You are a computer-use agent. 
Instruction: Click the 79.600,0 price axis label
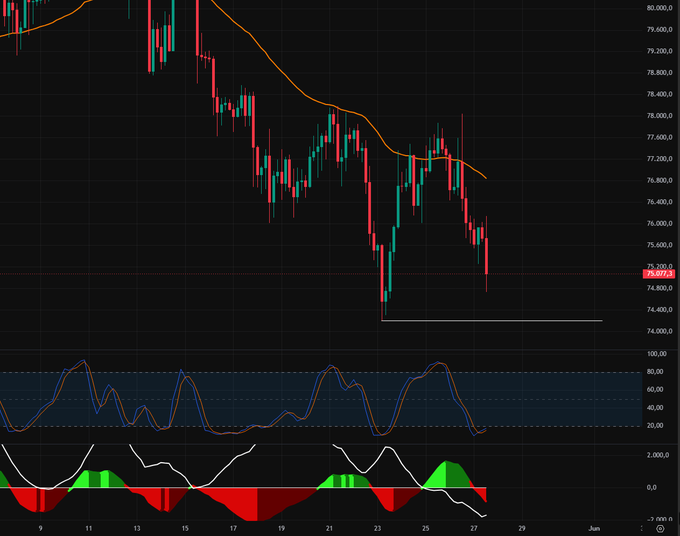(659, 29)
